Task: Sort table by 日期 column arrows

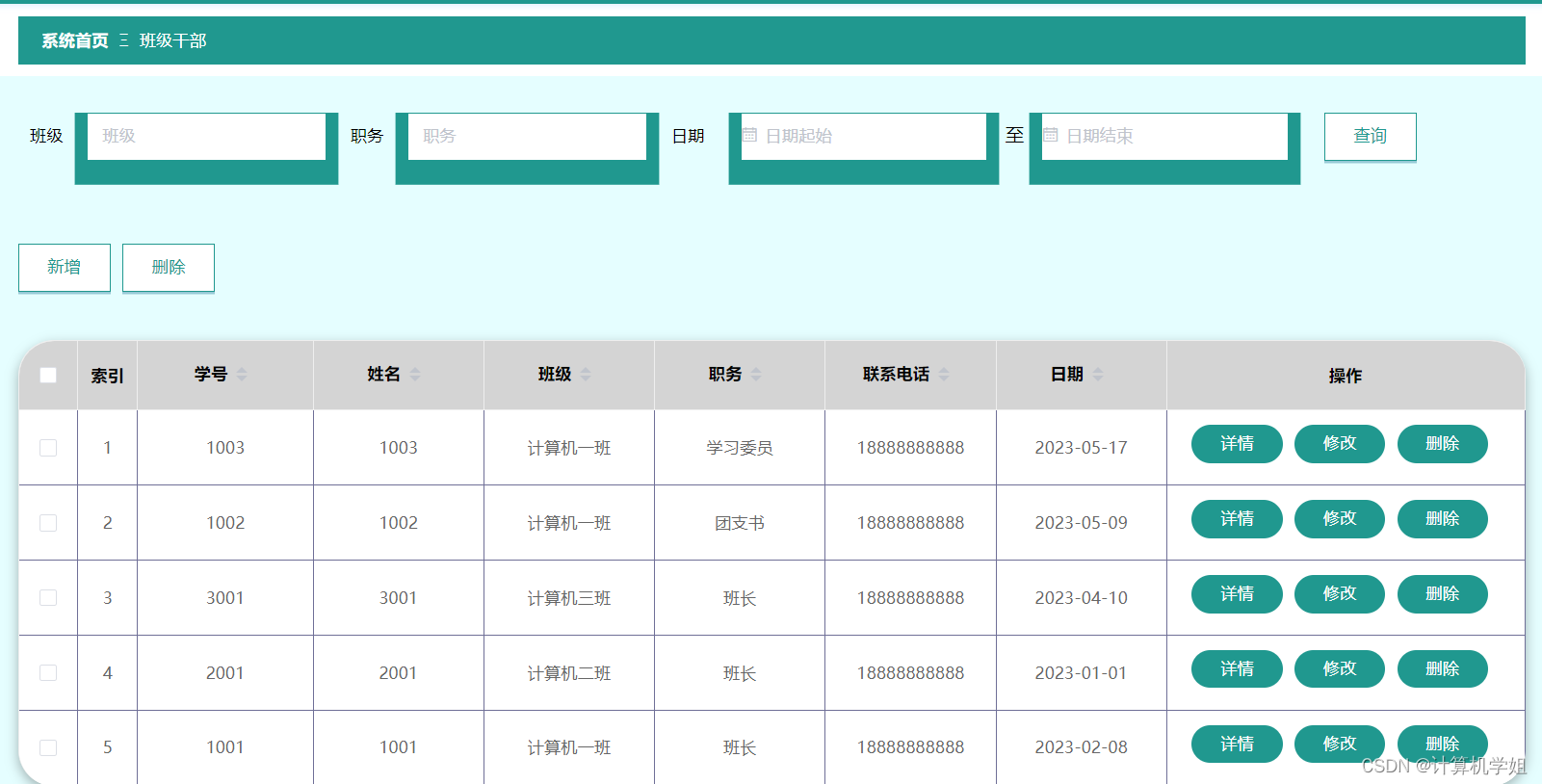Action: click(x=1098, y=375)
